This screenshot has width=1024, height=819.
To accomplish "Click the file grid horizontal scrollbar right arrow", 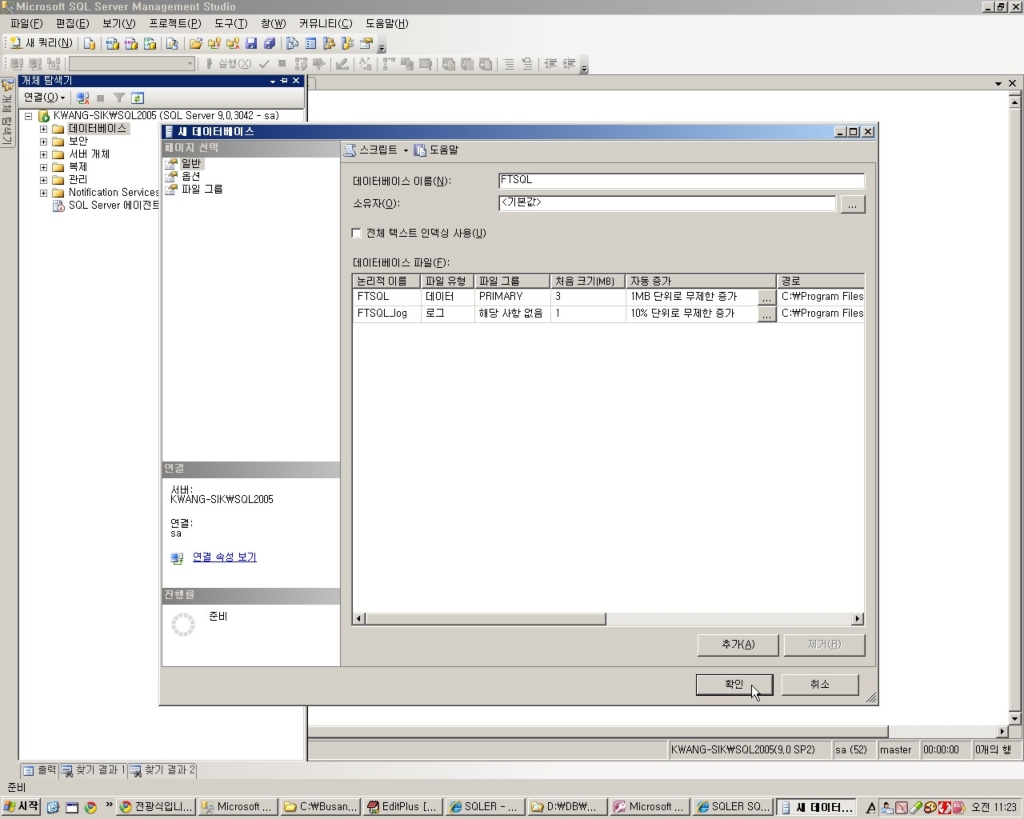I will point(858,618).
